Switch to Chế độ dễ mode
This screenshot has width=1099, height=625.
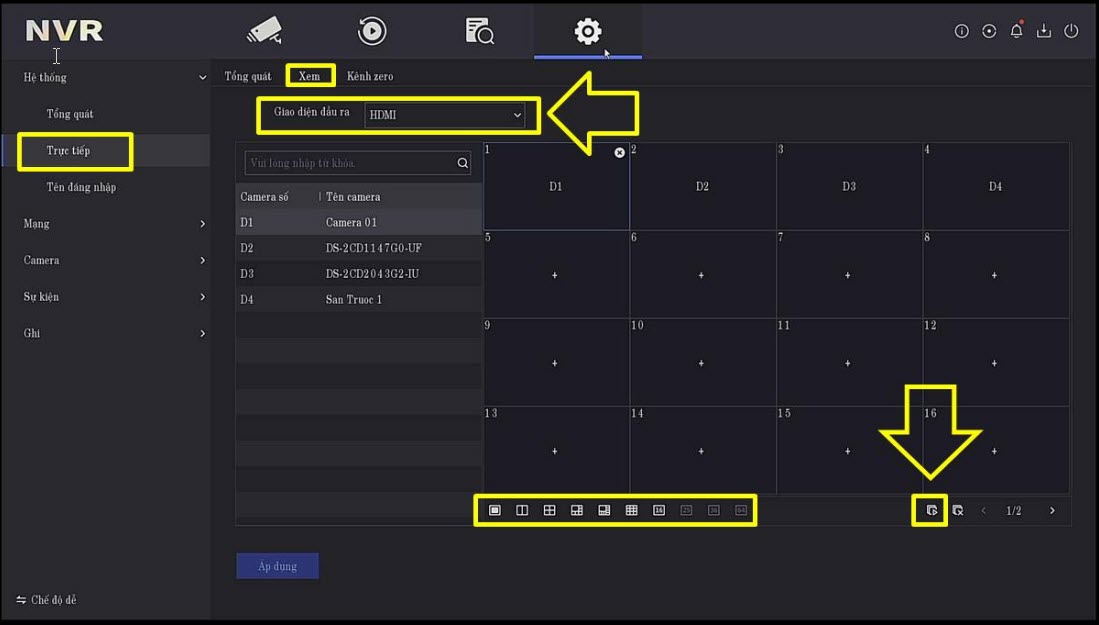47,600
